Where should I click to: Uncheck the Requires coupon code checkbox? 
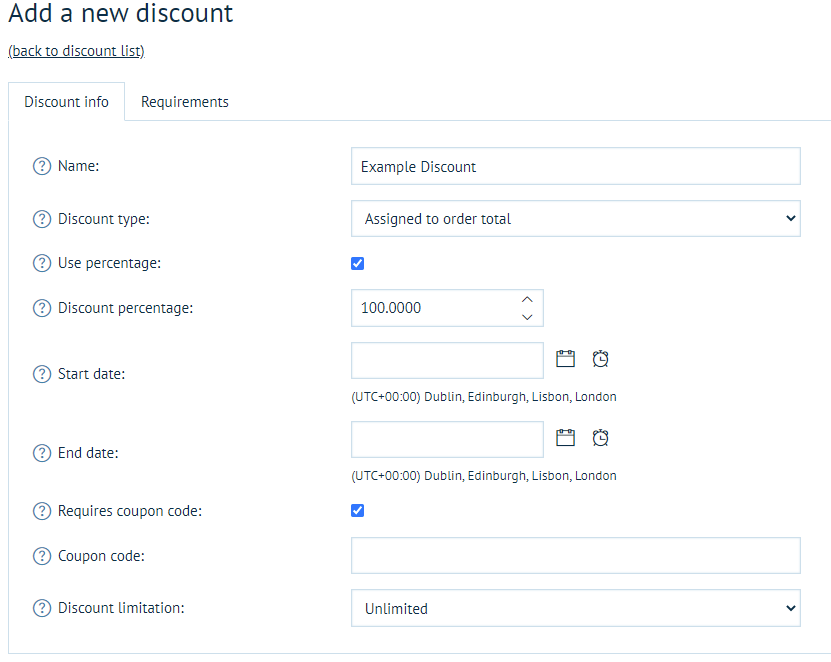click(x=358, y=511)
